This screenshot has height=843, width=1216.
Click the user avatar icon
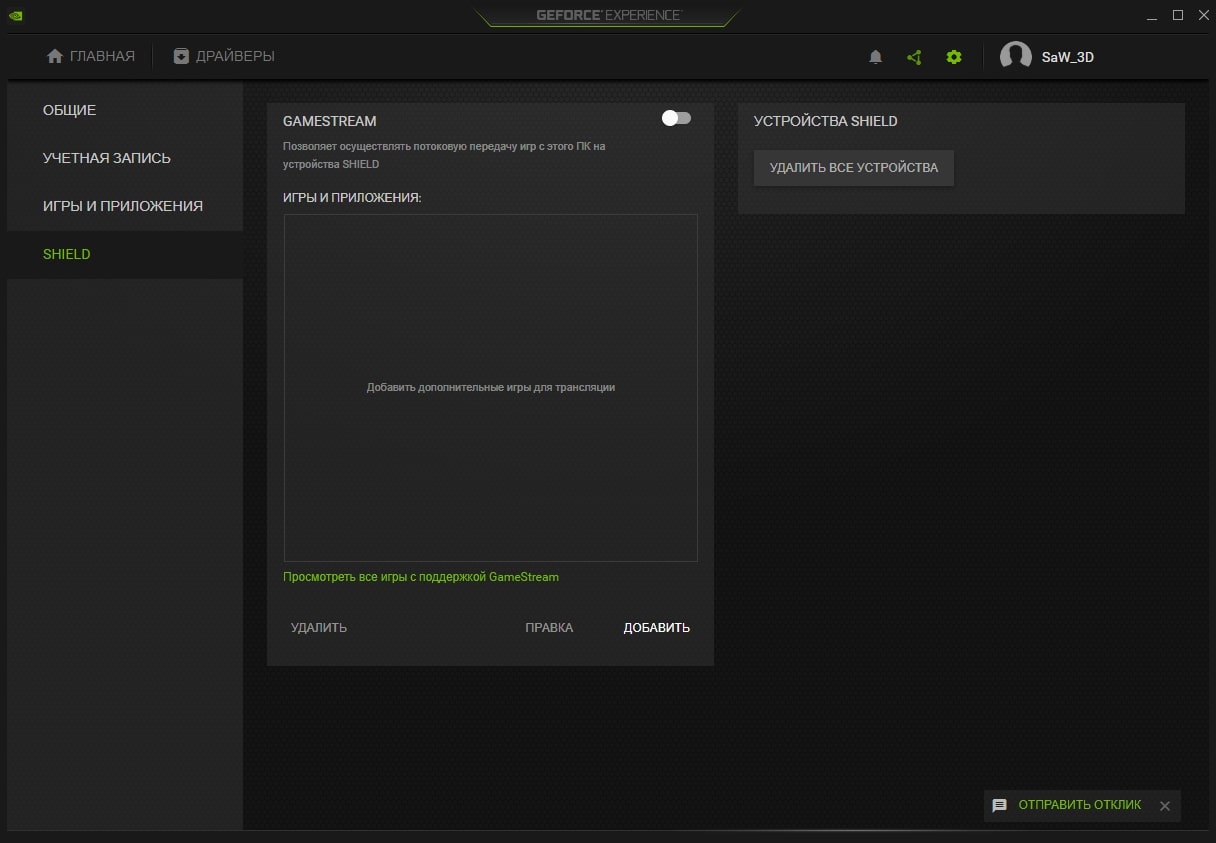point(1016,57)
